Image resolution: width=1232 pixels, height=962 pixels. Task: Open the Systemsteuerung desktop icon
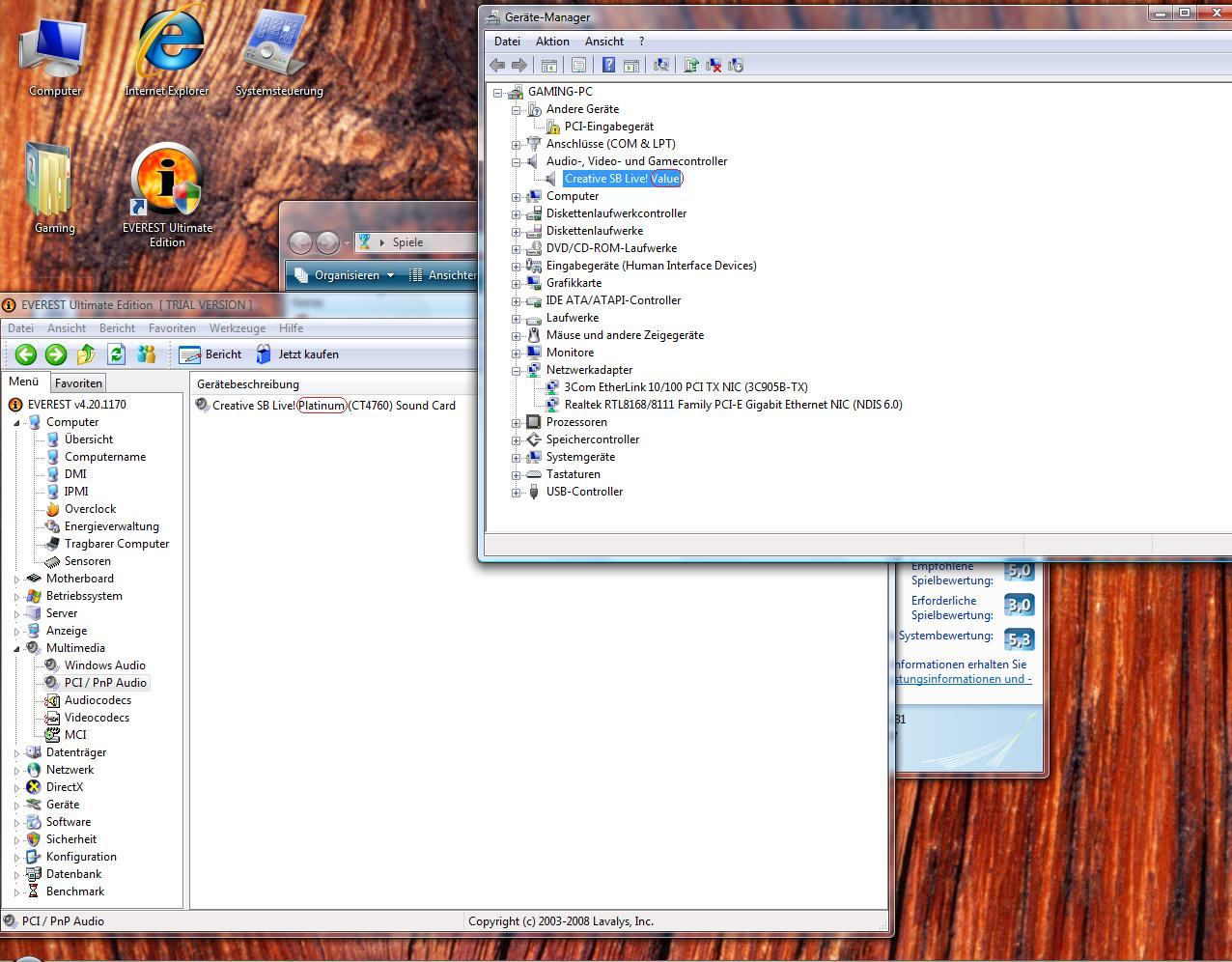(x=279, y=55)
